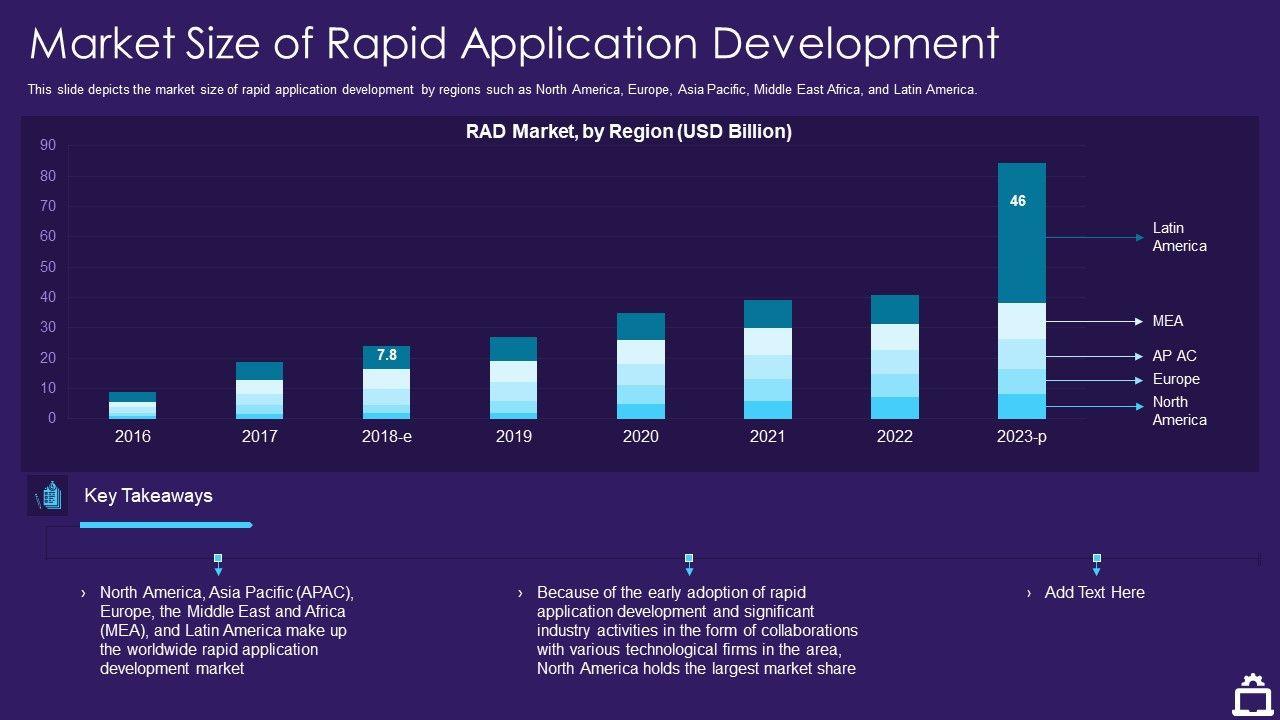1280x720 pixels.
Task: Select the 2022 stacked bar
Action: tap(894, 357)
